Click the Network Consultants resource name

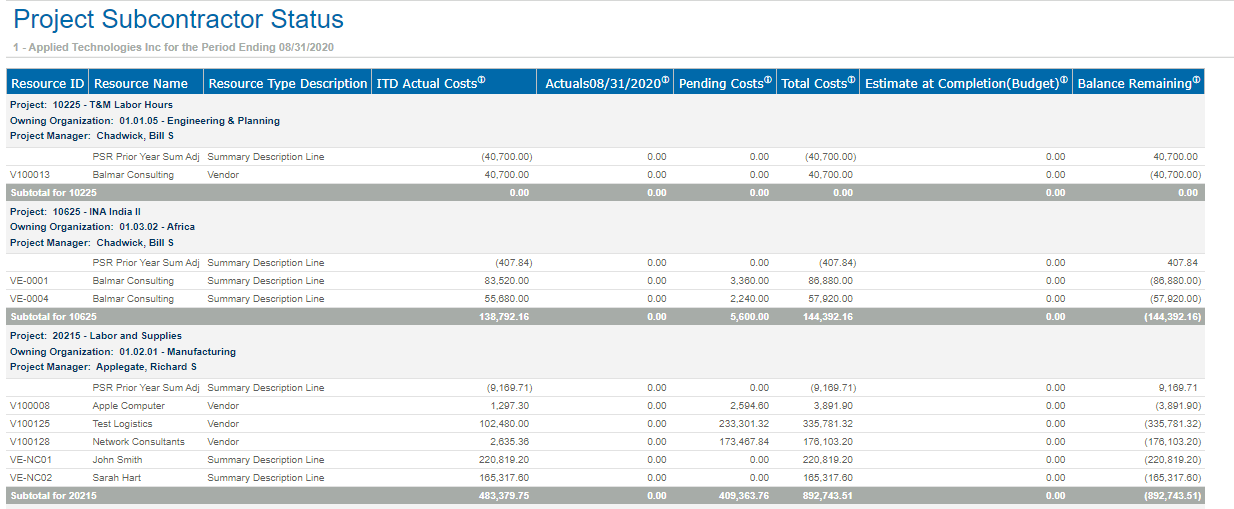coord(138,442)
